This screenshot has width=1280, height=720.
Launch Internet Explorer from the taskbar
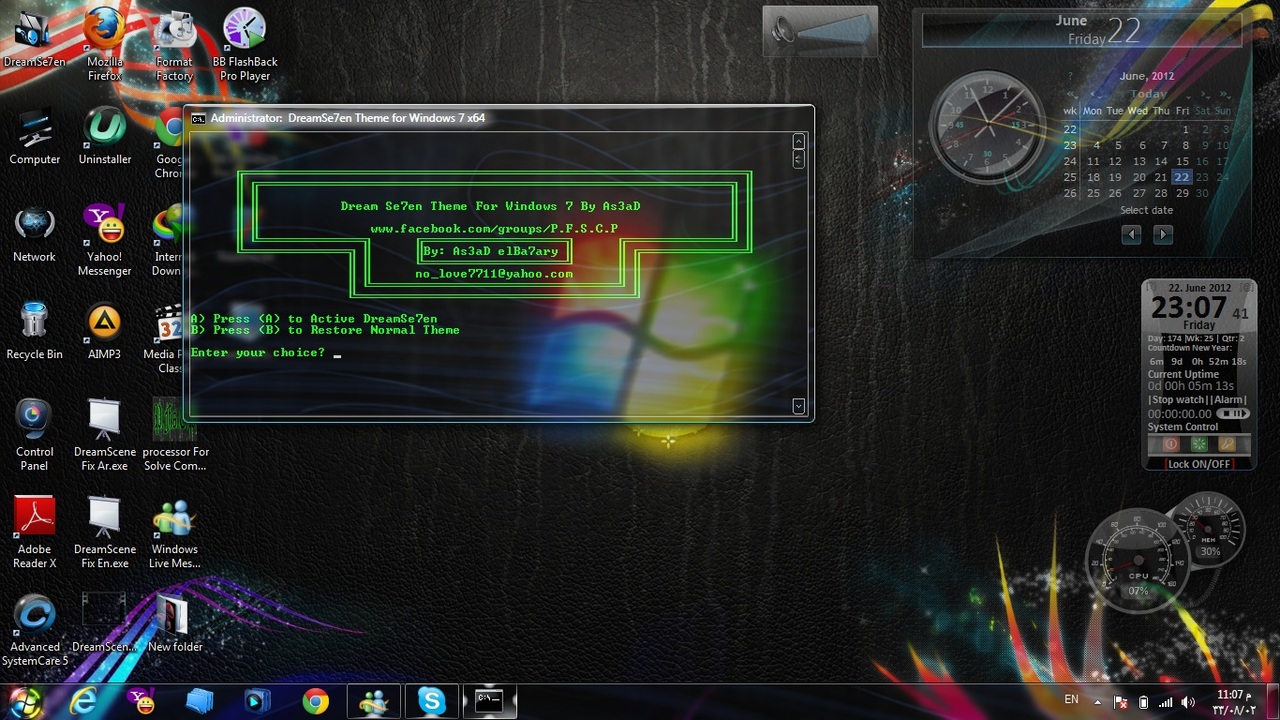point(84,701)
